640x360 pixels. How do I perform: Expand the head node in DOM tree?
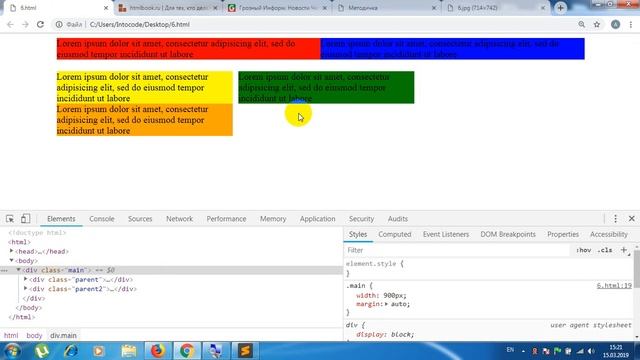pyautogui.click(x=11, y=251)
